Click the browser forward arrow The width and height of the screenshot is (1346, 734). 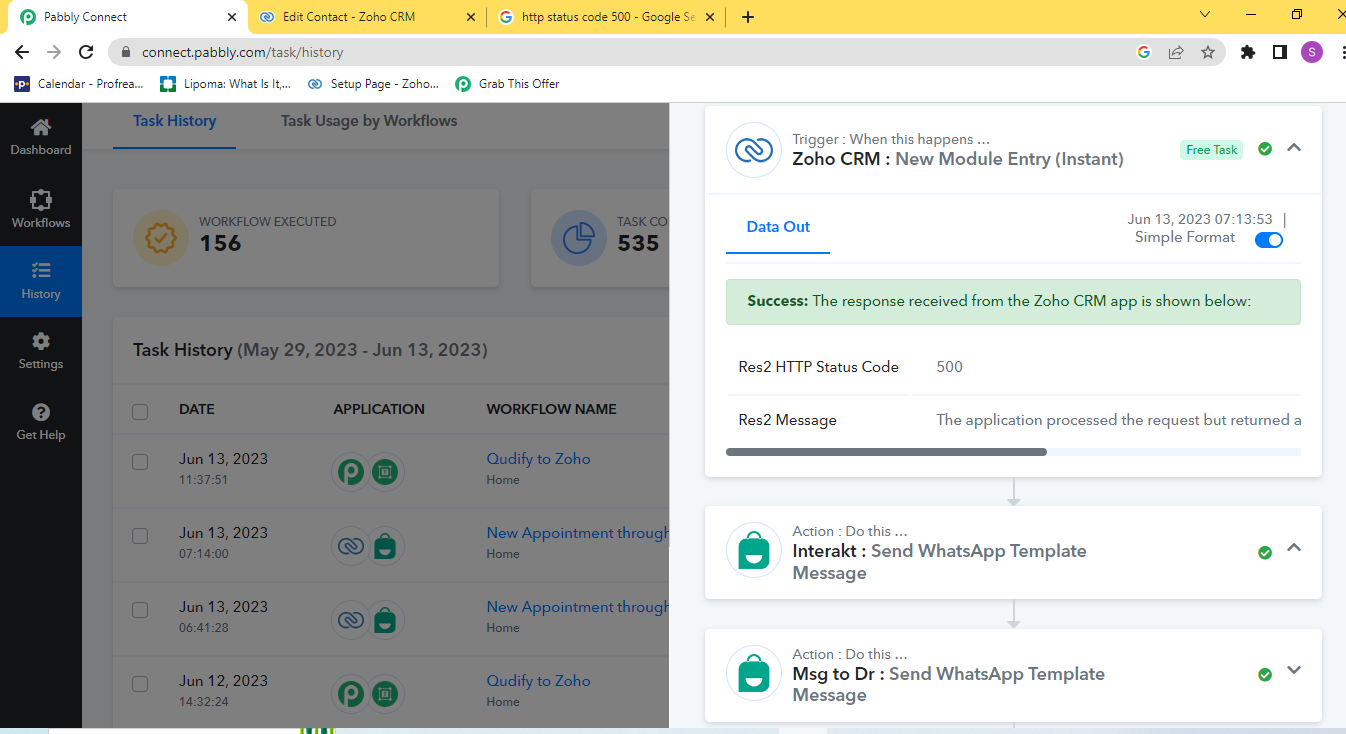54,52
